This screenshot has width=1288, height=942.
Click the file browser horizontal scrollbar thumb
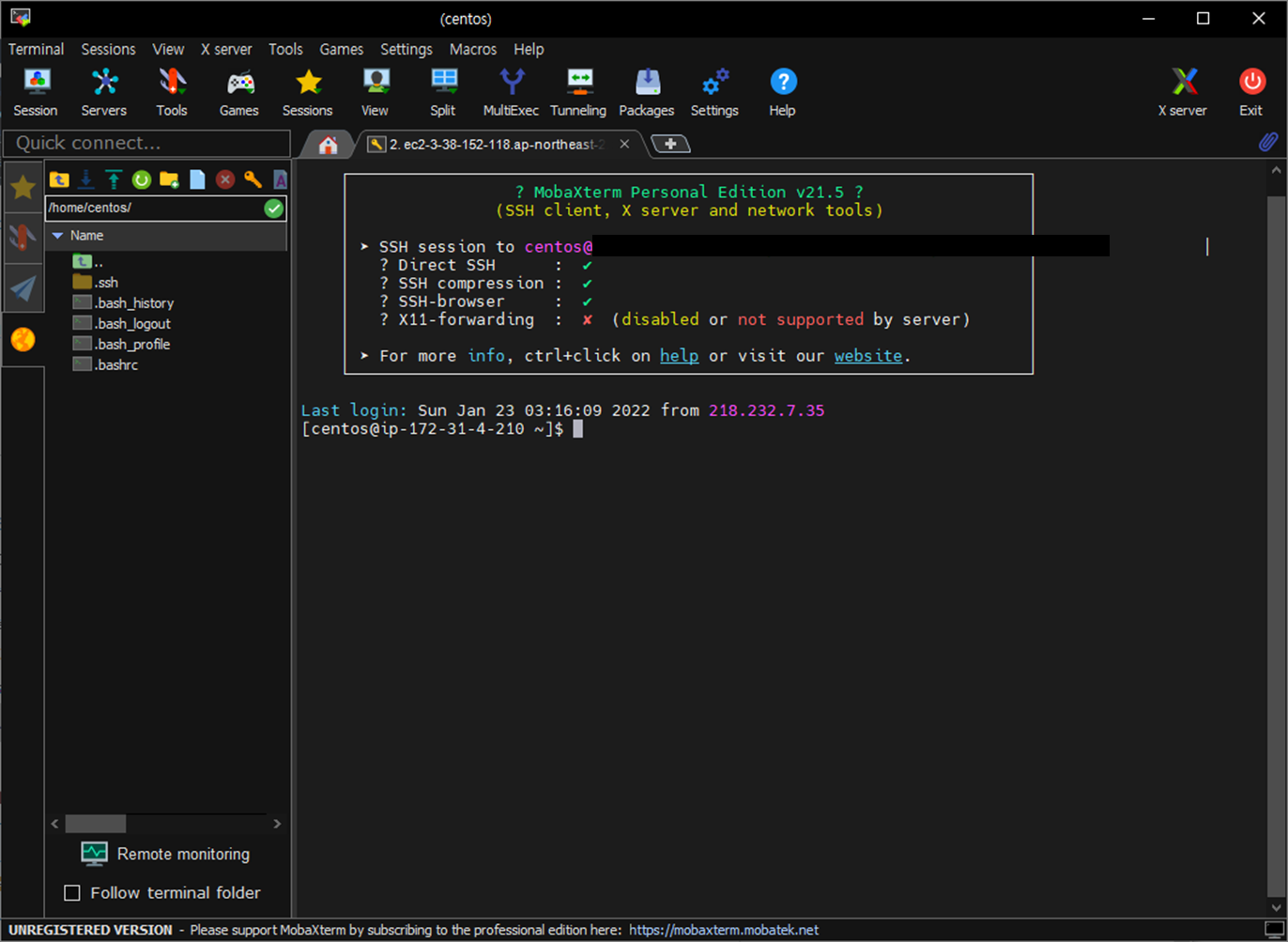(96, 824)
